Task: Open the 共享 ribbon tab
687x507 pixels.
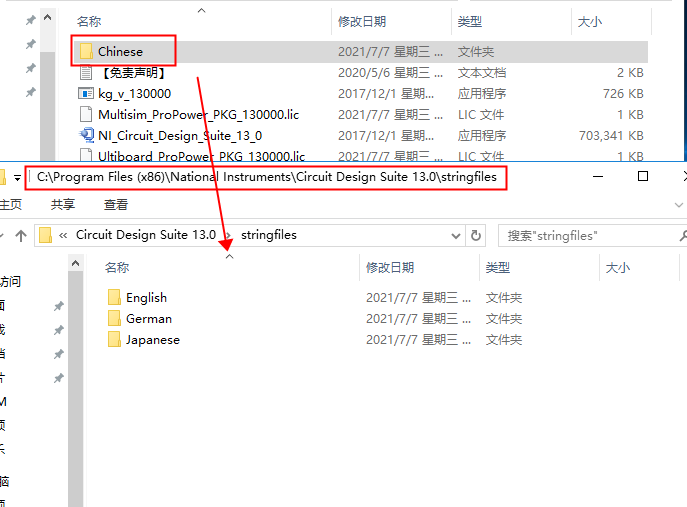Action: (63, 205)
